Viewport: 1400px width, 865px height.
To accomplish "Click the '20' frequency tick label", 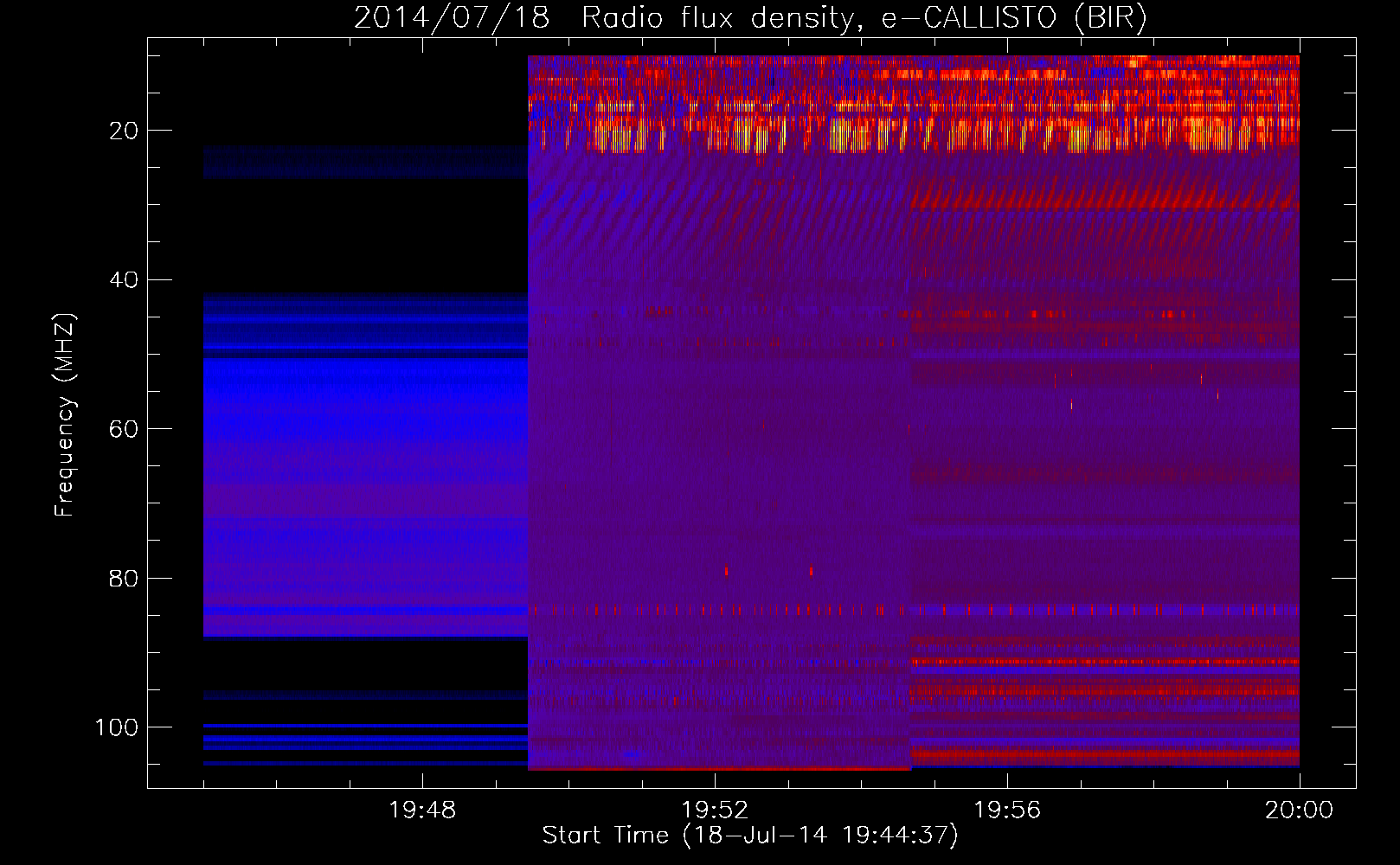I will point(124,131).
